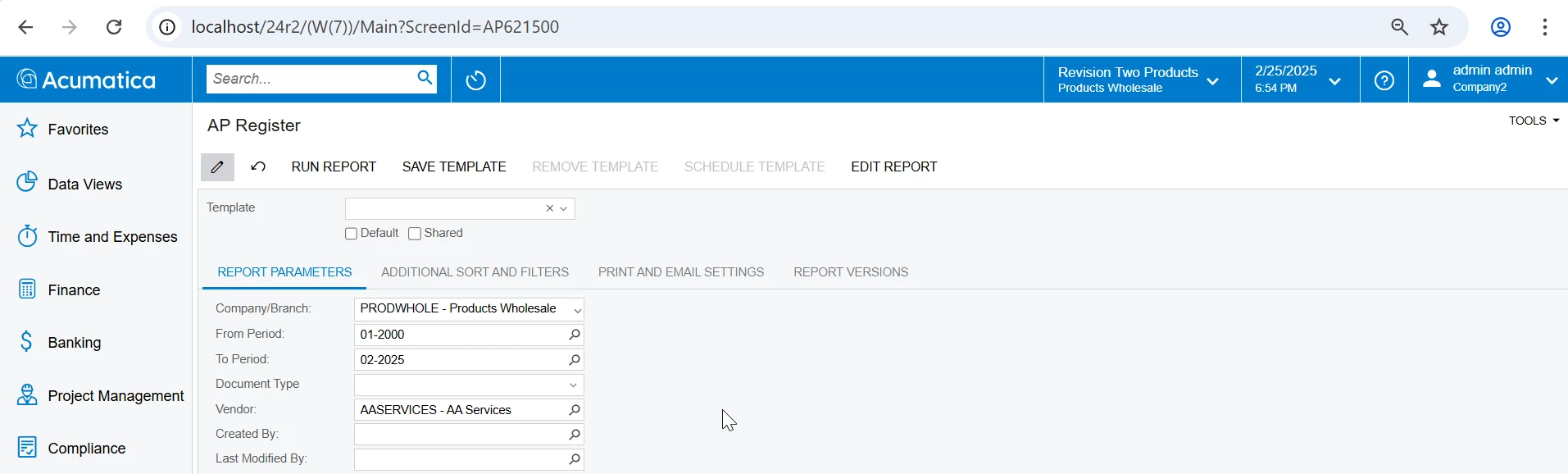Open Vendor lookup magnifier
The image size is (1568, 474).
click(574, 410)
